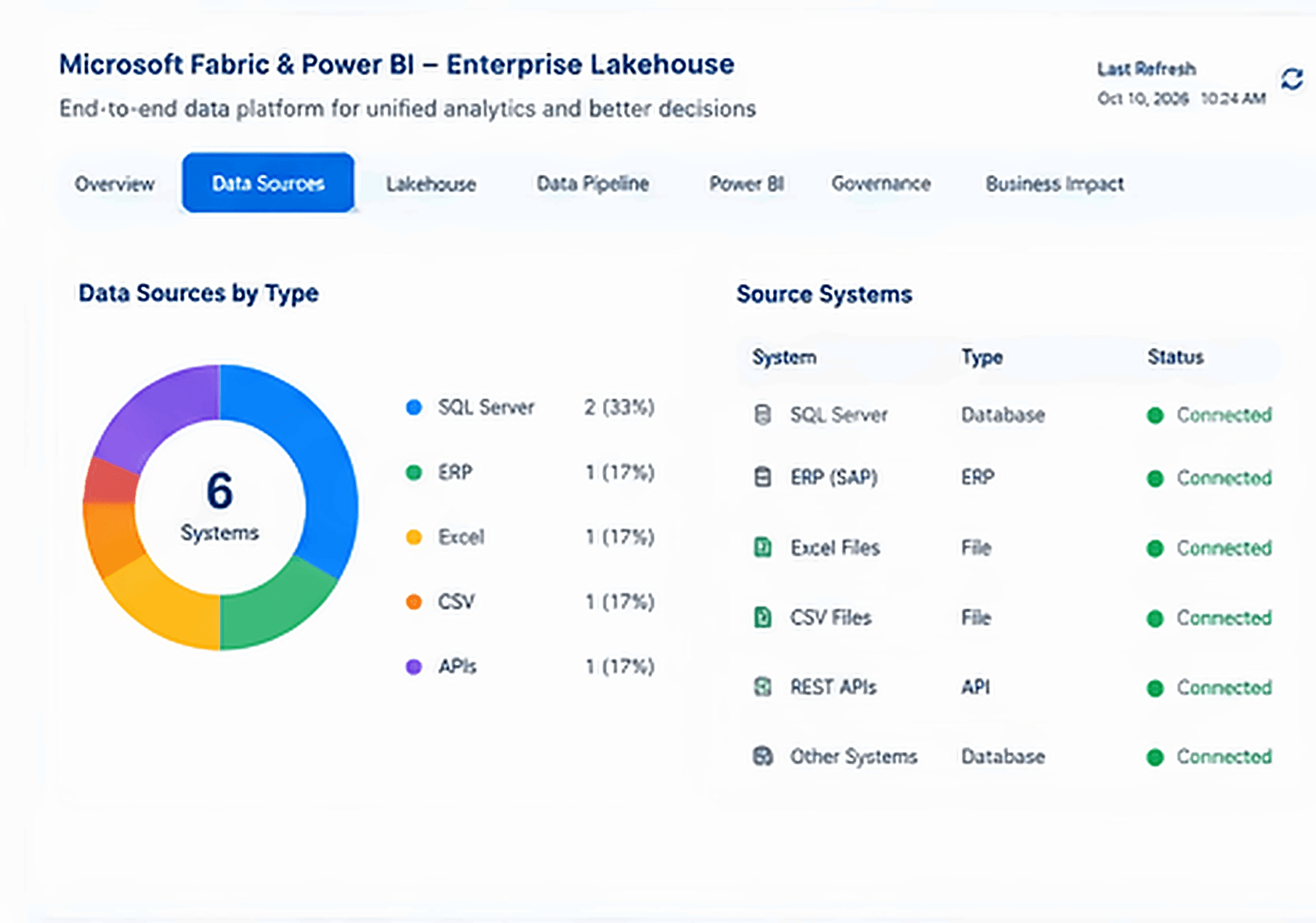Open the Governance tab

point(881,184)
